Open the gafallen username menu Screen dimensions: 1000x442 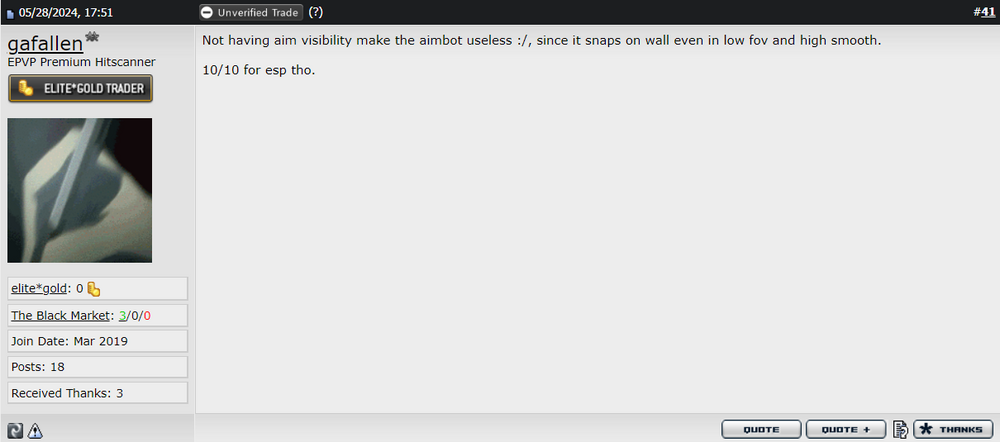[x=45, y=44]
